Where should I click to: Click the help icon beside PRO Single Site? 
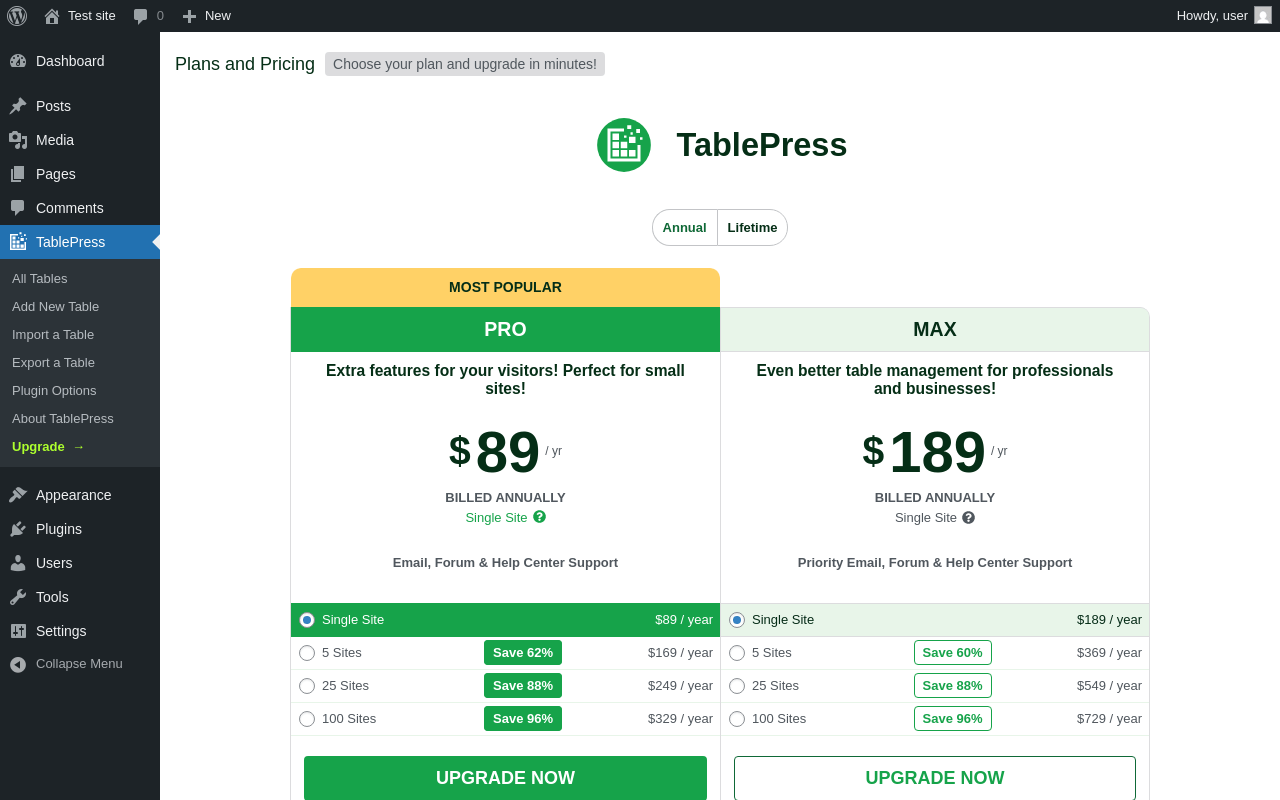(x=540, y=517)
